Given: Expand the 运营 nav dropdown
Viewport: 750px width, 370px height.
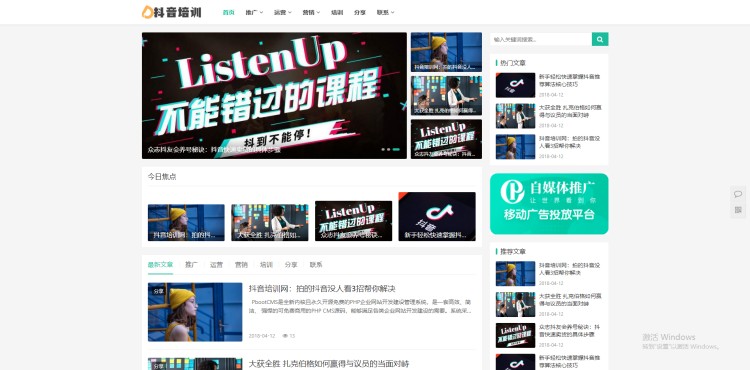Looking at the screenshot, I should click(x=283, y=12).
